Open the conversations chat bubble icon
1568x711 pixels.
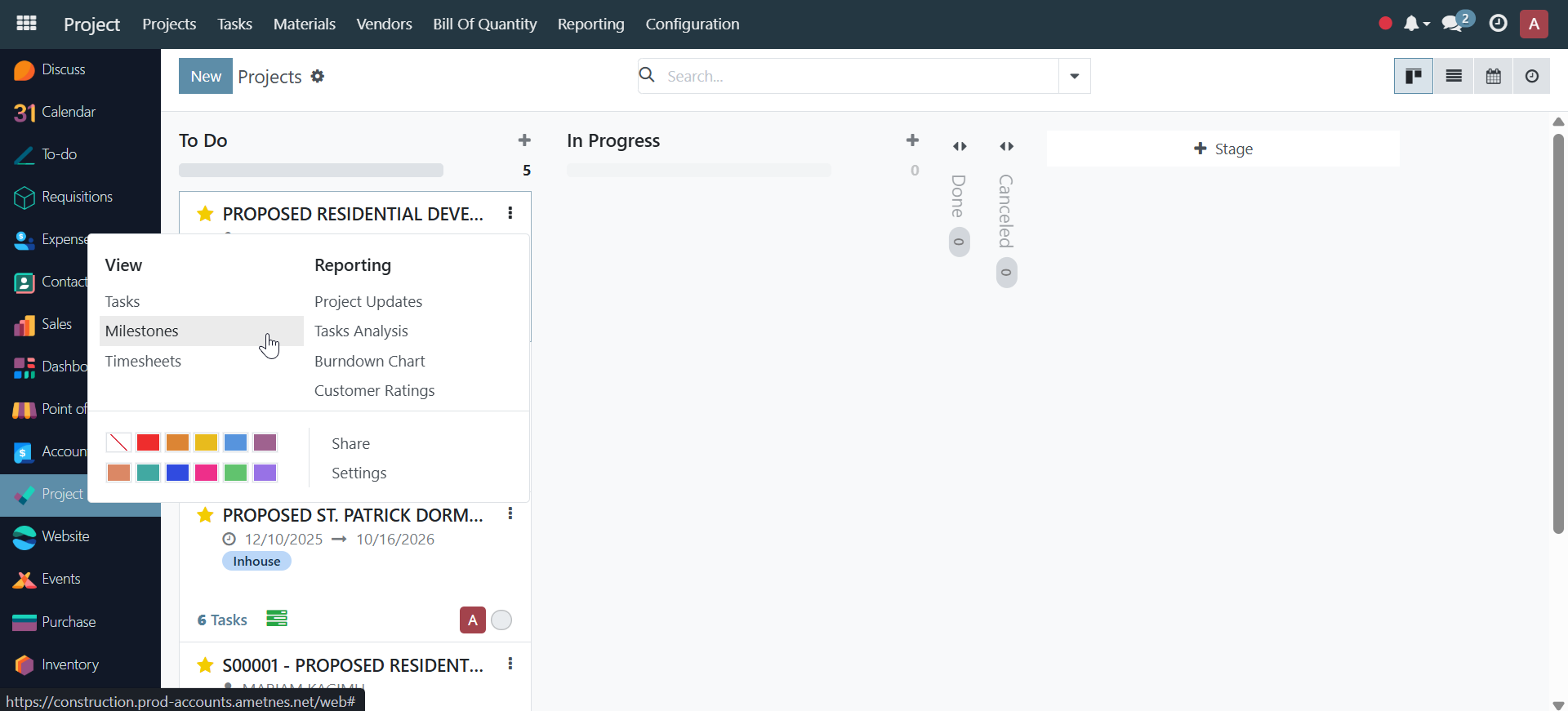click(1452, 24)
